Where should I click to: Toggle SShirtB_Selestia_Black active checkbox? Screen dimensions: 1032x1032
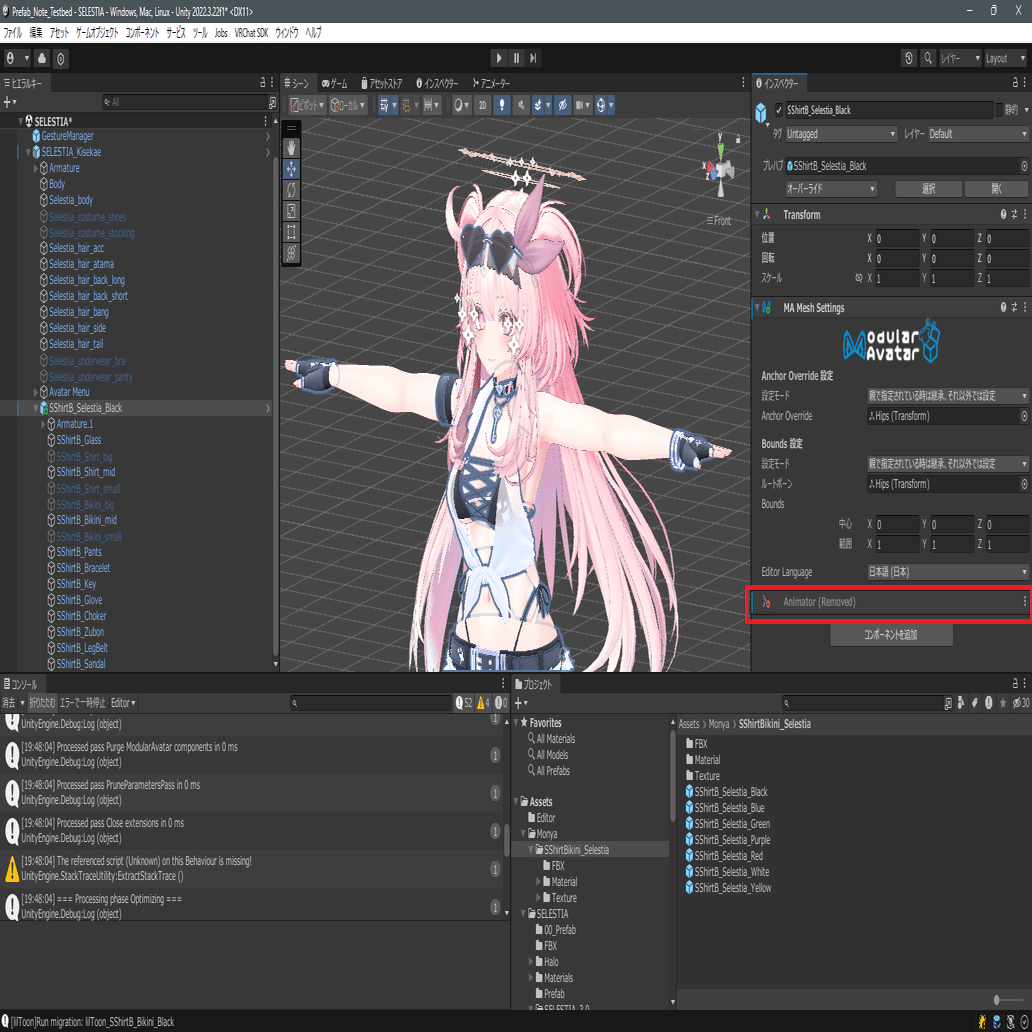(779, 110)
